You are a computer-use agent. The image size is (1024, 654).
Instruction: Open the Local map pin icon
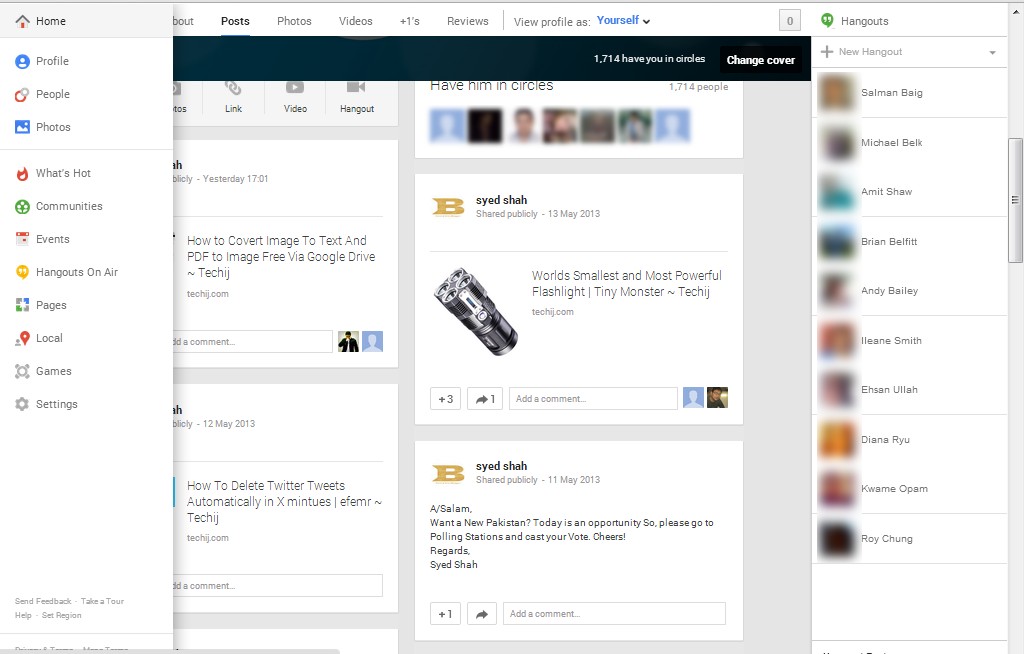coord(22,338)
